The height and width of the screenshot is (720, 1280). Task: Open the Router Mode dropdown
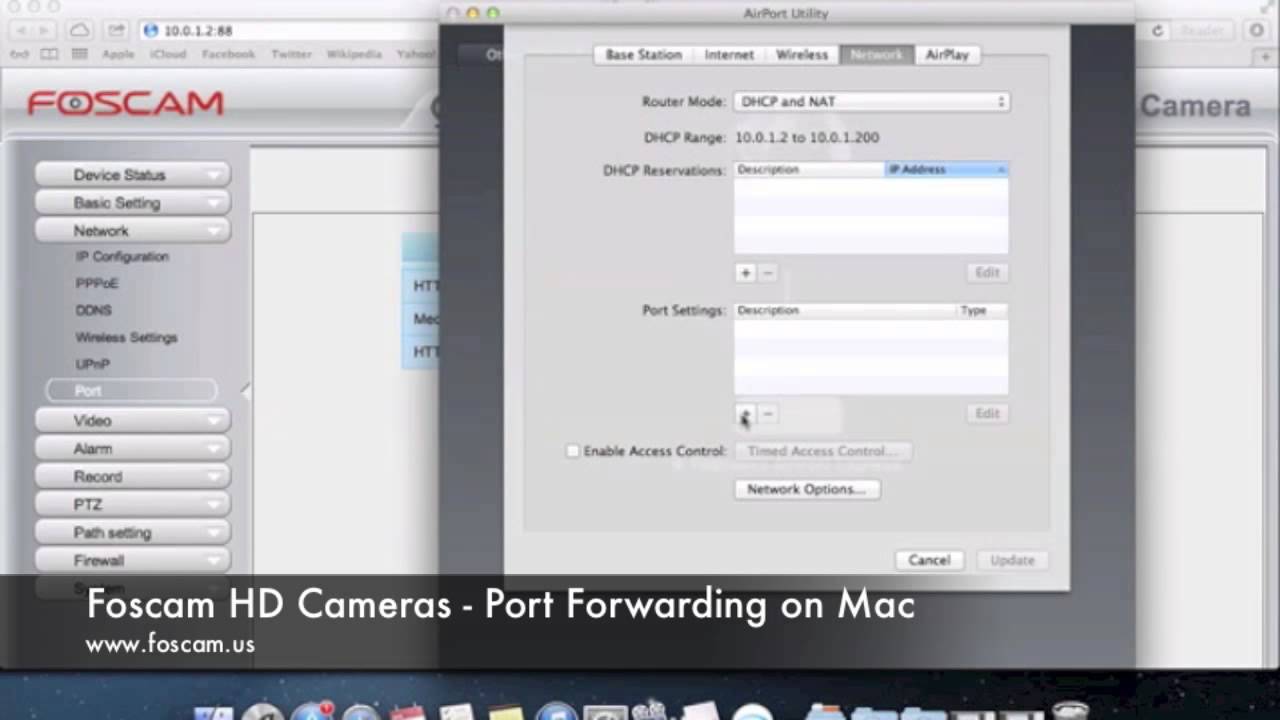pyautogui.click(x=871, y=102)
